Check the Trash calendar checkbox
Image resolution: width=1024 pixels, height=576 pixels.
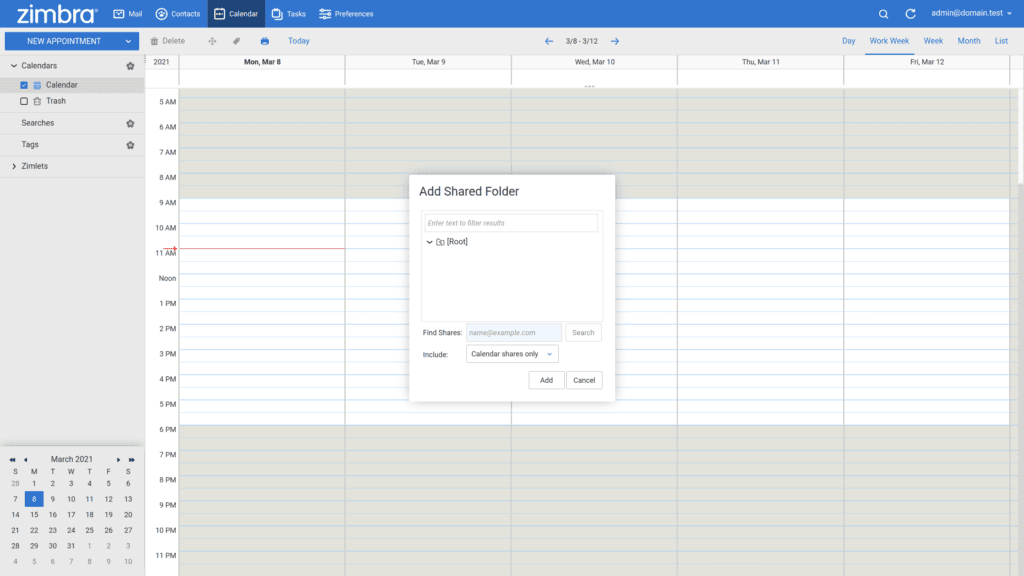[x=24, y=101]
